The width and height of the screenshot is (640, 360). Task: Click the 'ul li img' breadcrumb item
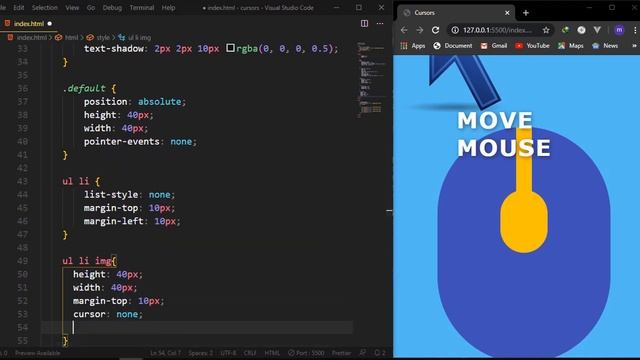(139, 37)
